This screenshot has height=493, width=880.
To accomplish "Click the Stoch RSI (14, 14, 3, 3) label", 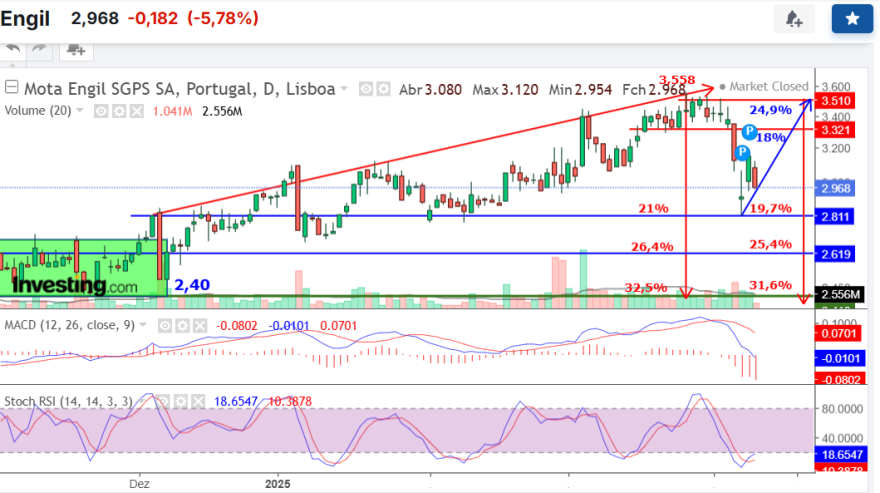I will pos(68,401).
